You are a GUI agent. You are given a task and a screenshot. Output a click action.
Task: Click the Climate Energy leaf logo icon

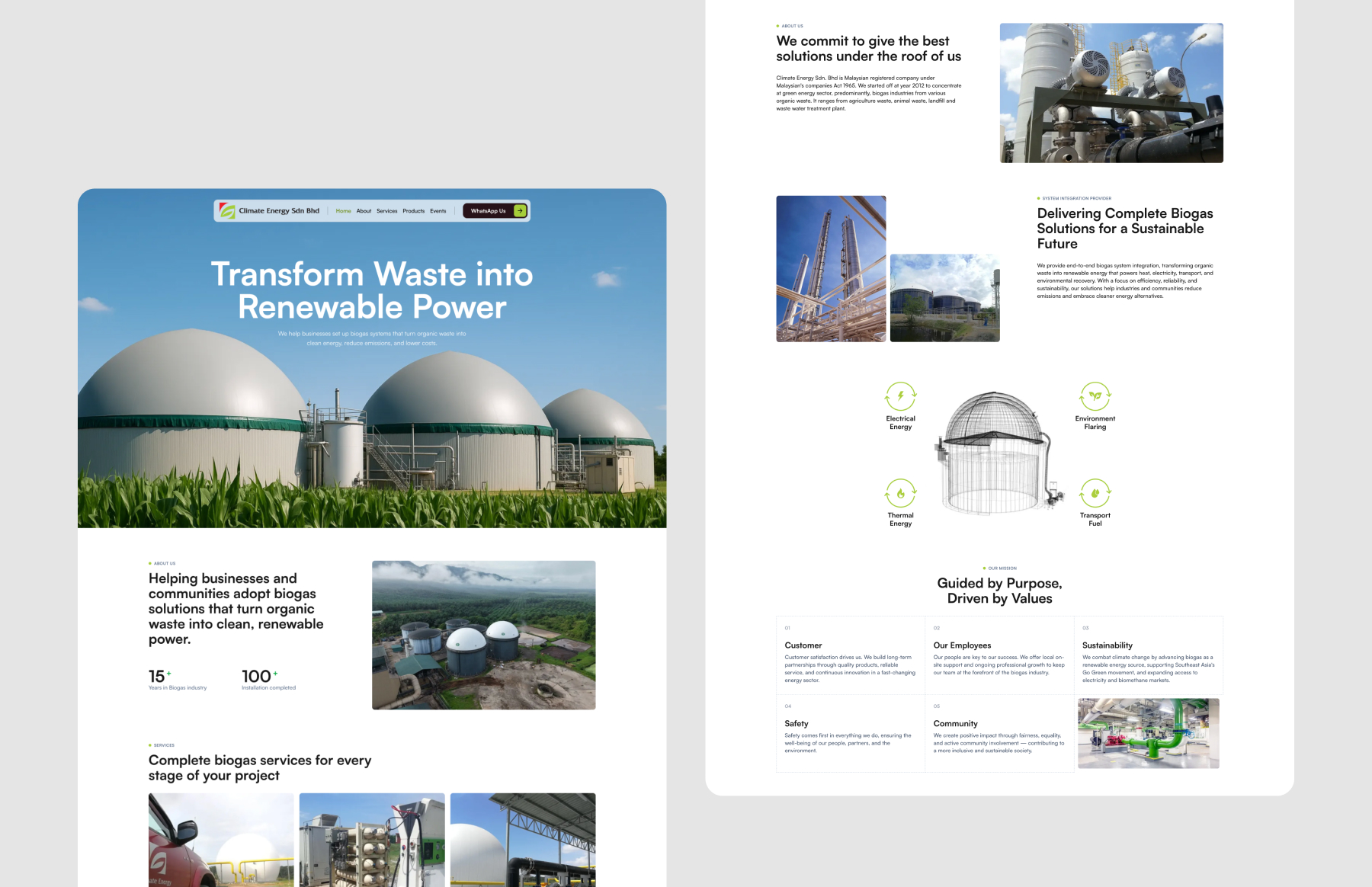227,211
